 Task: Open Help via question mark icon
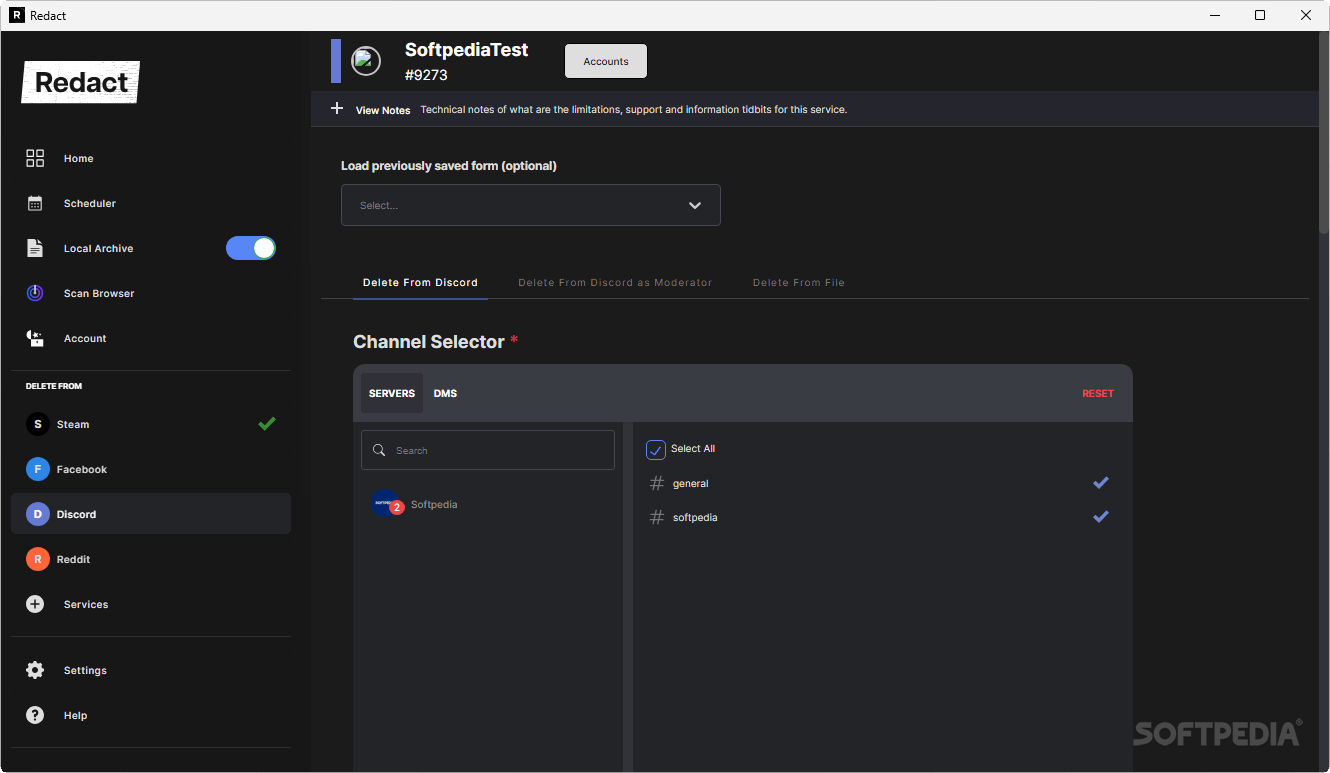tap(35, 715)
